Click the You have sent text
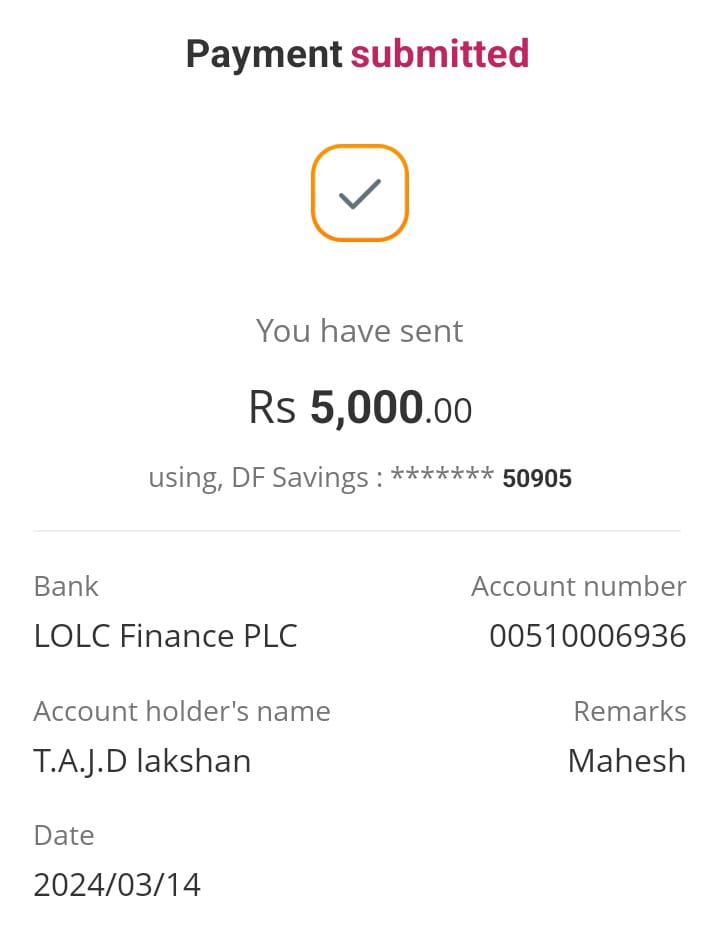Screen dimensions: 720x948 (x=359, y=331)
